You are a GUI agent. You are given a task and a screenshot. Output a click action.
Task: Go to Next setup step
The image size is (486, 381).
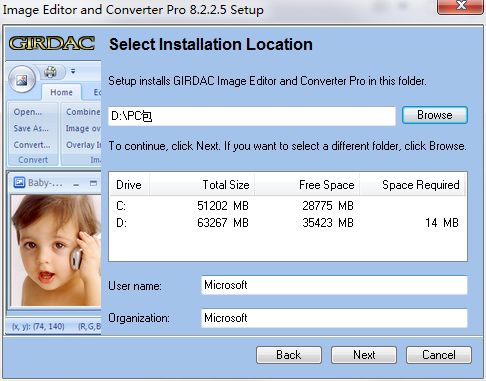click(x=364, y=355)
